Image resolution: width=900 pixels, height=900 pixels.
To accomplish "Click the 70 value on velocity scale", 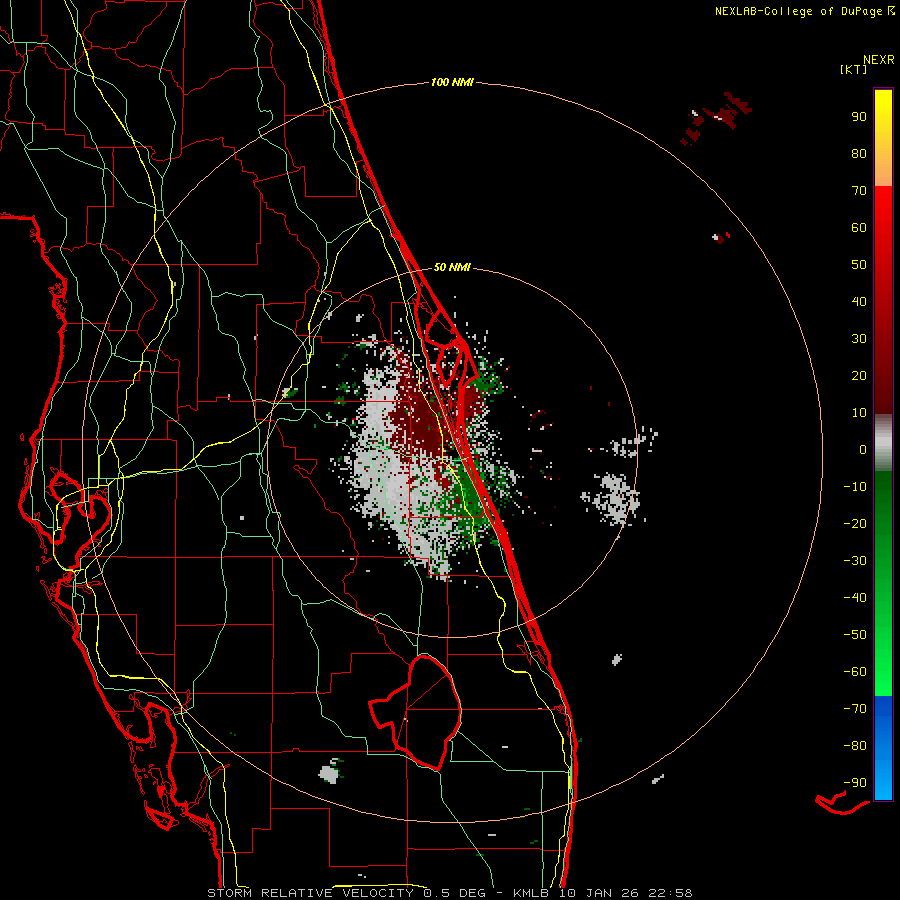I will 859,191.
